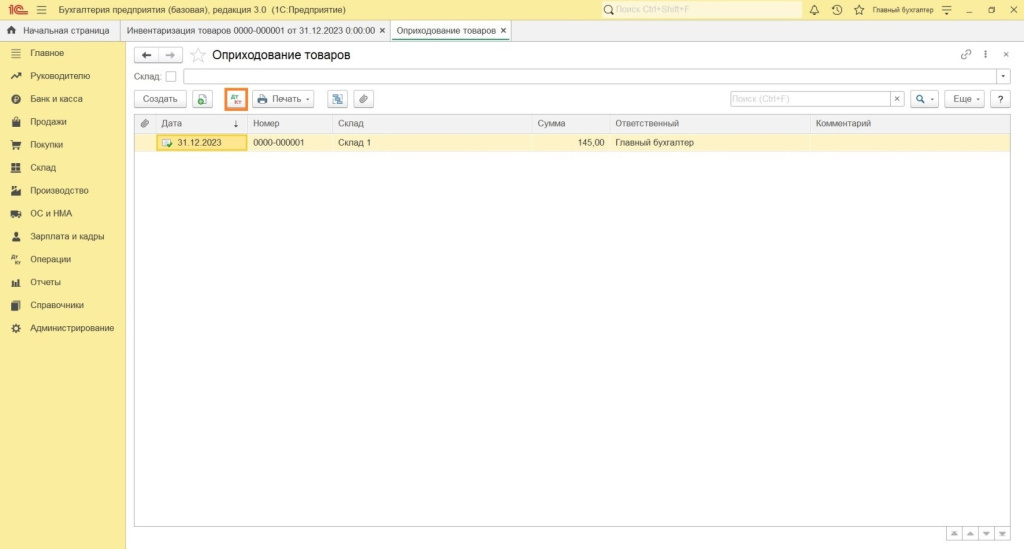Add Оприходование товаров to favorites star
Image resolution: width=1024 pixels, height=549 pixels.
[198, 55]
